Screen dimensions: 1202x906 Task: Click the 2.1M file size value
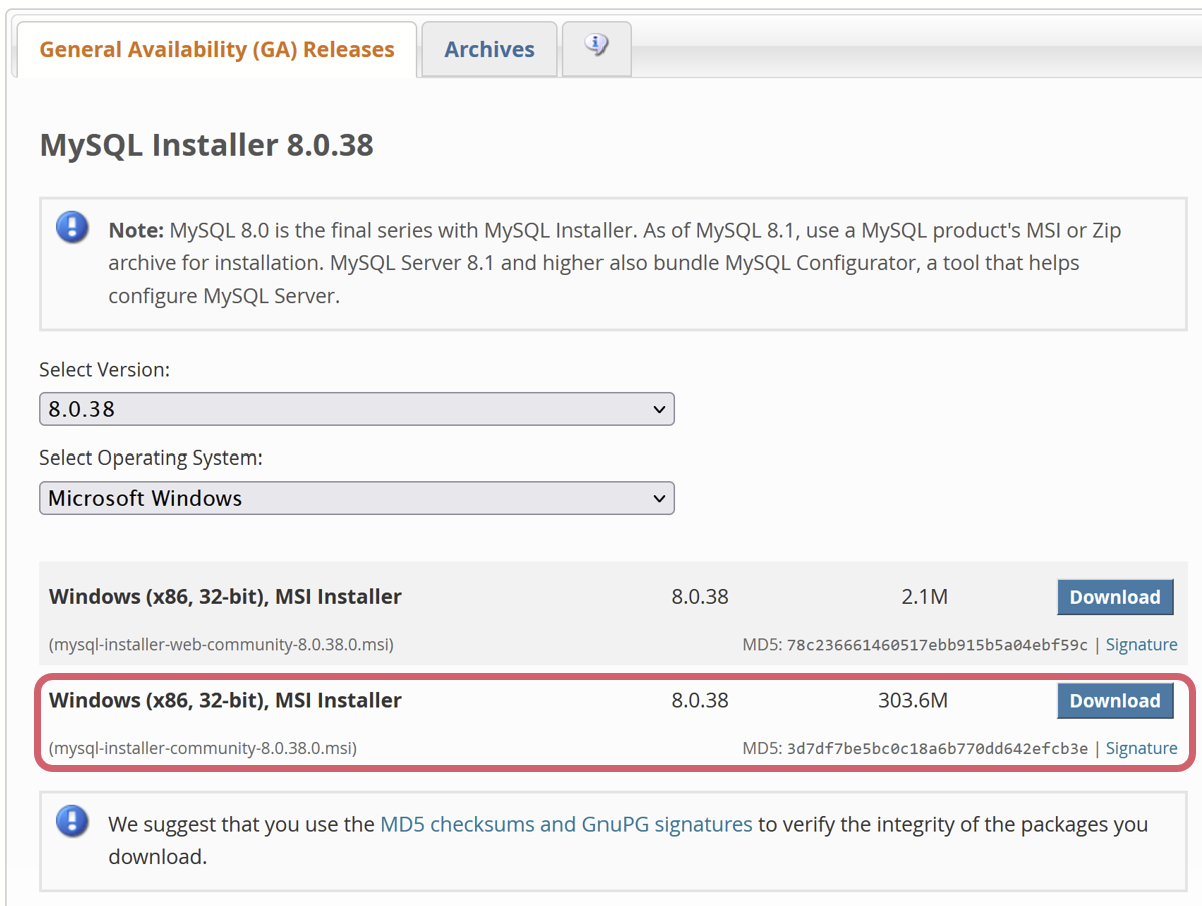coord(924,597)
